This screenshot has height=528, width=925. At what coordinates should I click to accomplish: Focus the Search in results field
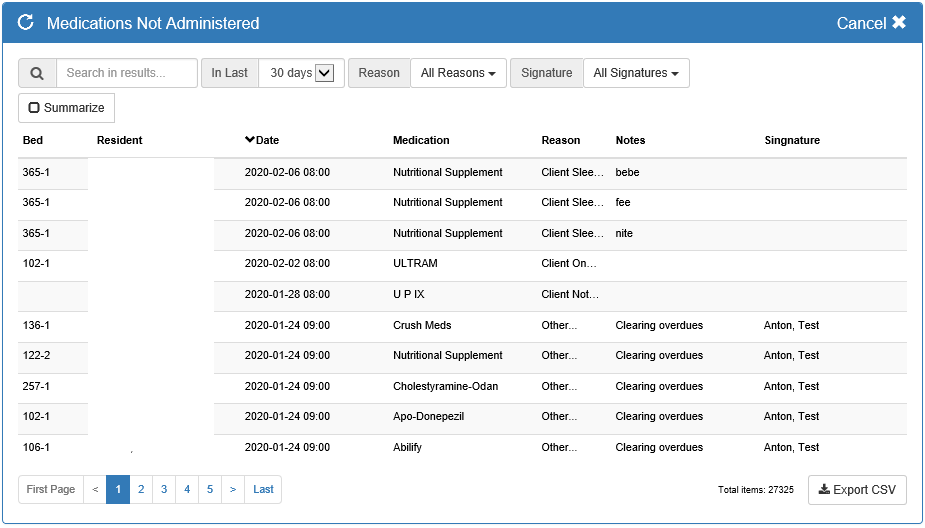tap(127, 73)
